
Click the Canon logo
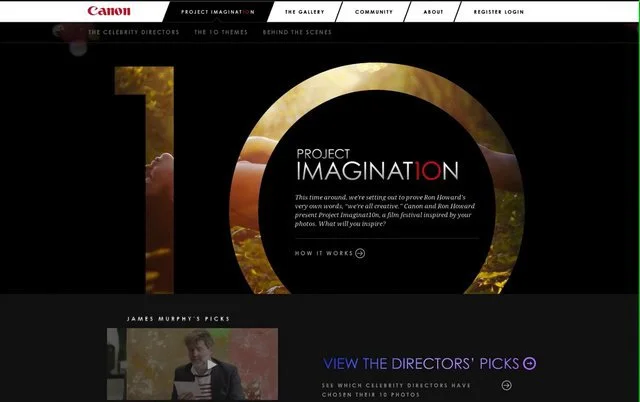point(109,11)
